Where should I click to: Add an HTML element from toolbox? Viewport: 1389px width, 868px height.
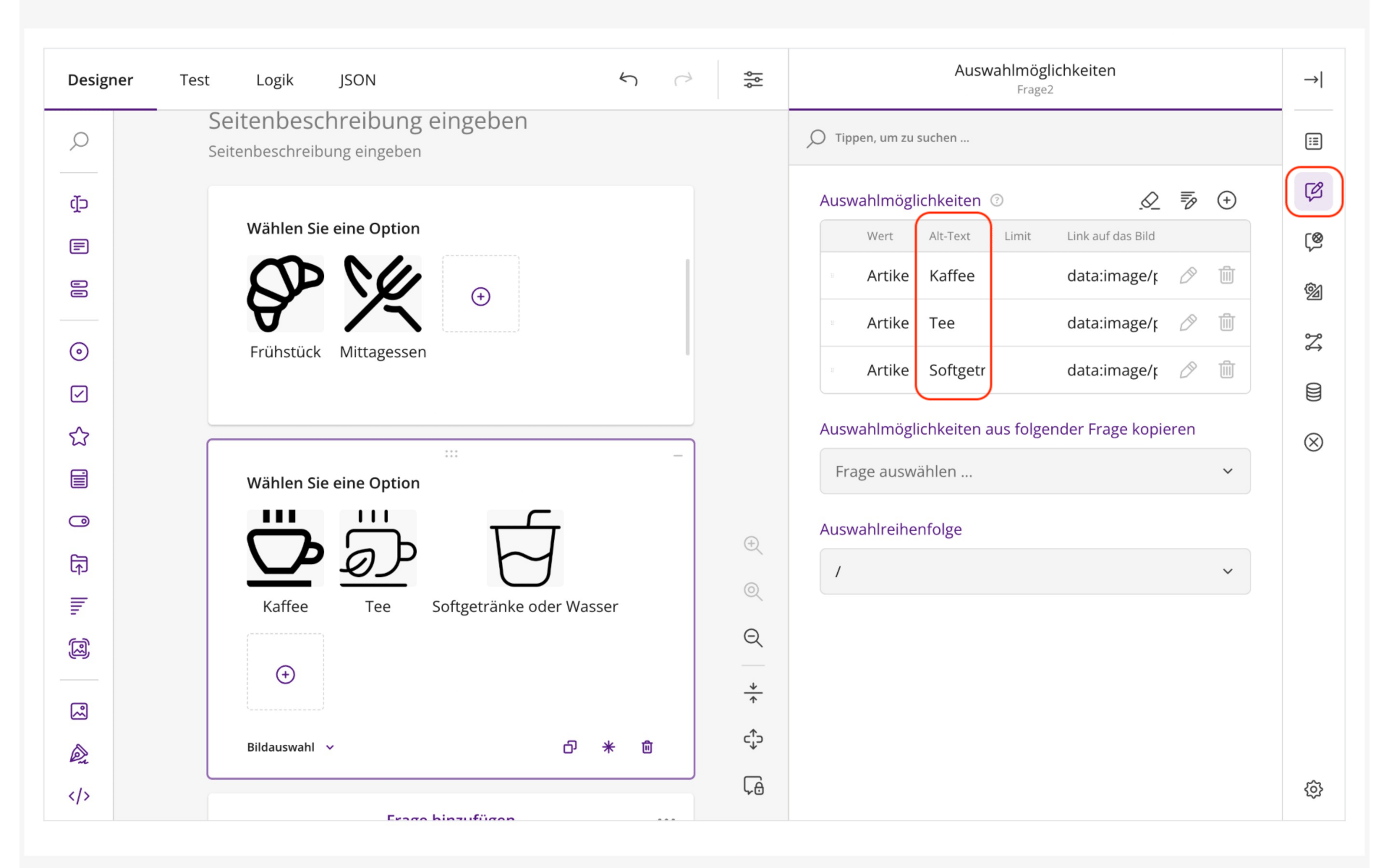coord(79,796)
